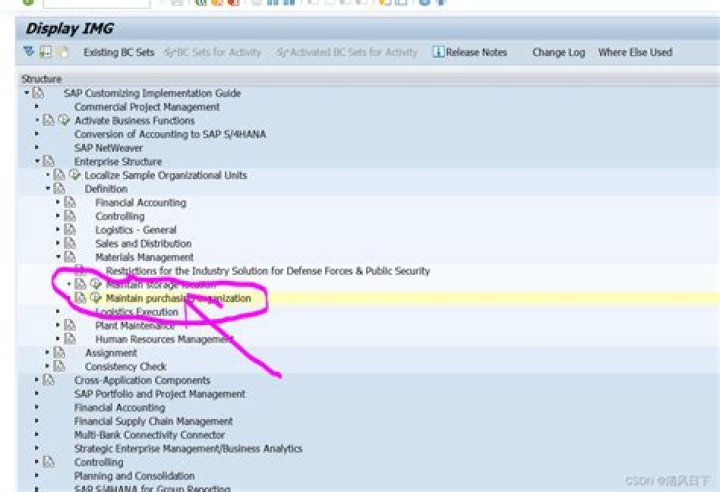Open documentation icon for Maintain purchasing organization
Screen dimensions: 720x492
[80, 298]
